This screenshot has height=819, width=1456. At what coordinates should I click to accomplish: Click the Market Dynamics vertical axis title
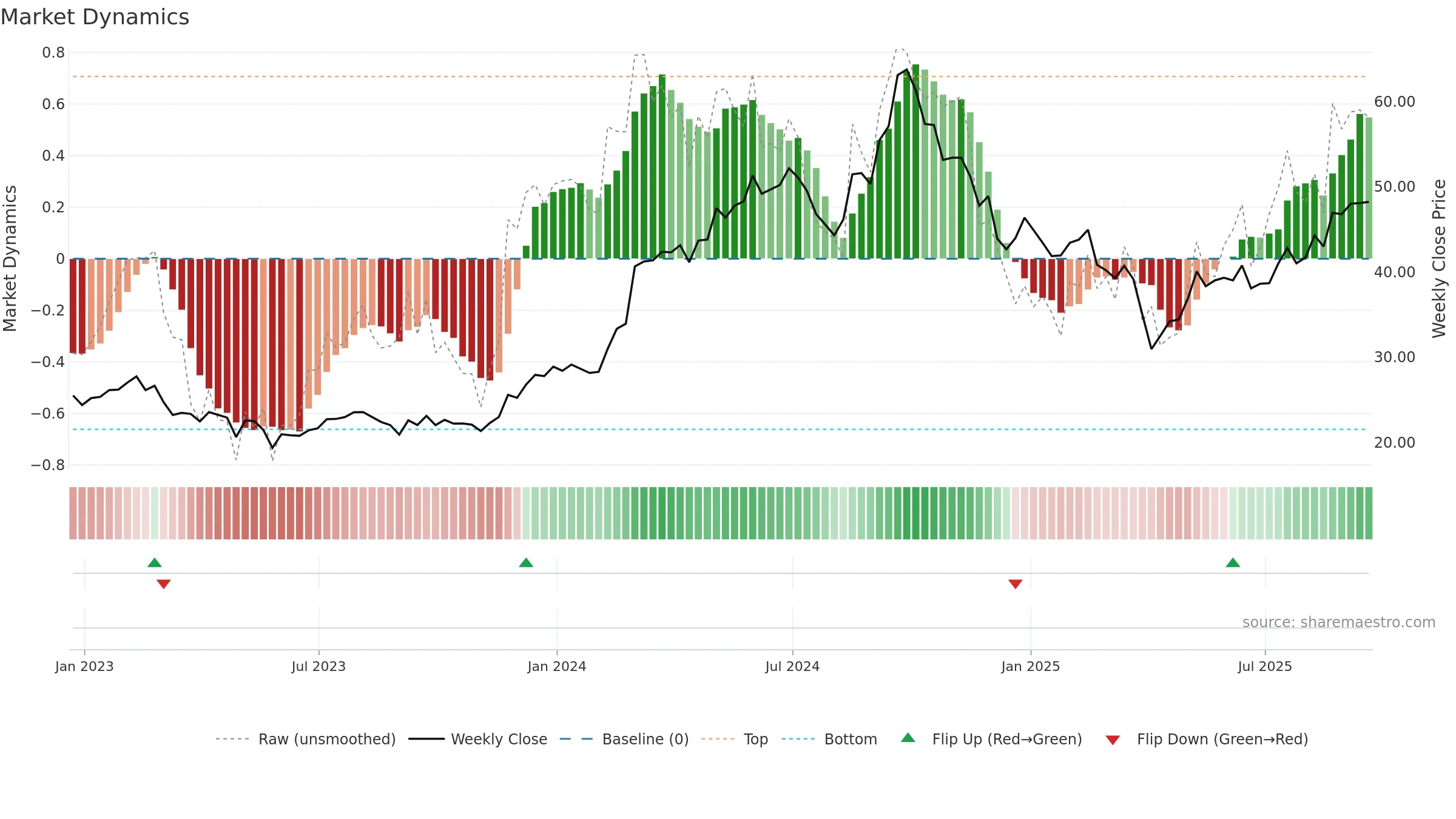coord(10,258)
